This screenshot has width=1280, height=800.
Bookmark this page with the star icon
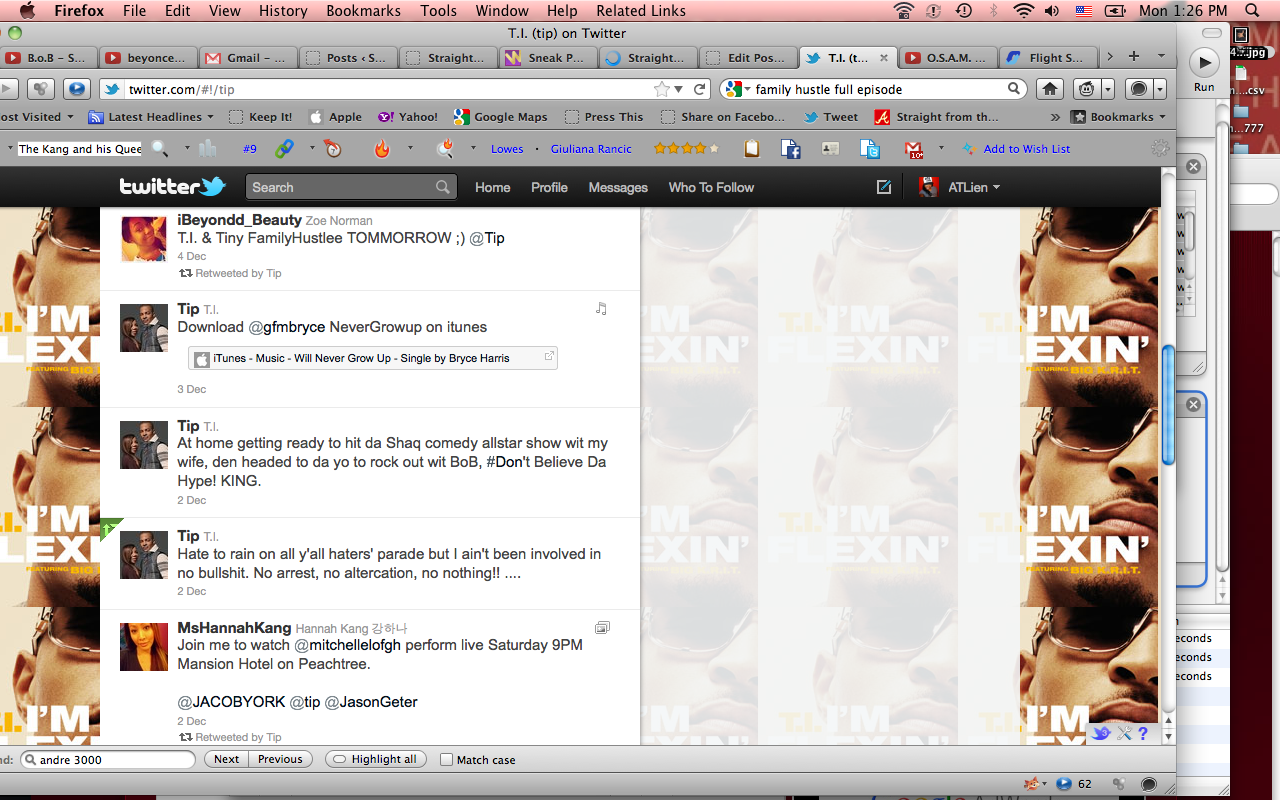tap(661, 89)
